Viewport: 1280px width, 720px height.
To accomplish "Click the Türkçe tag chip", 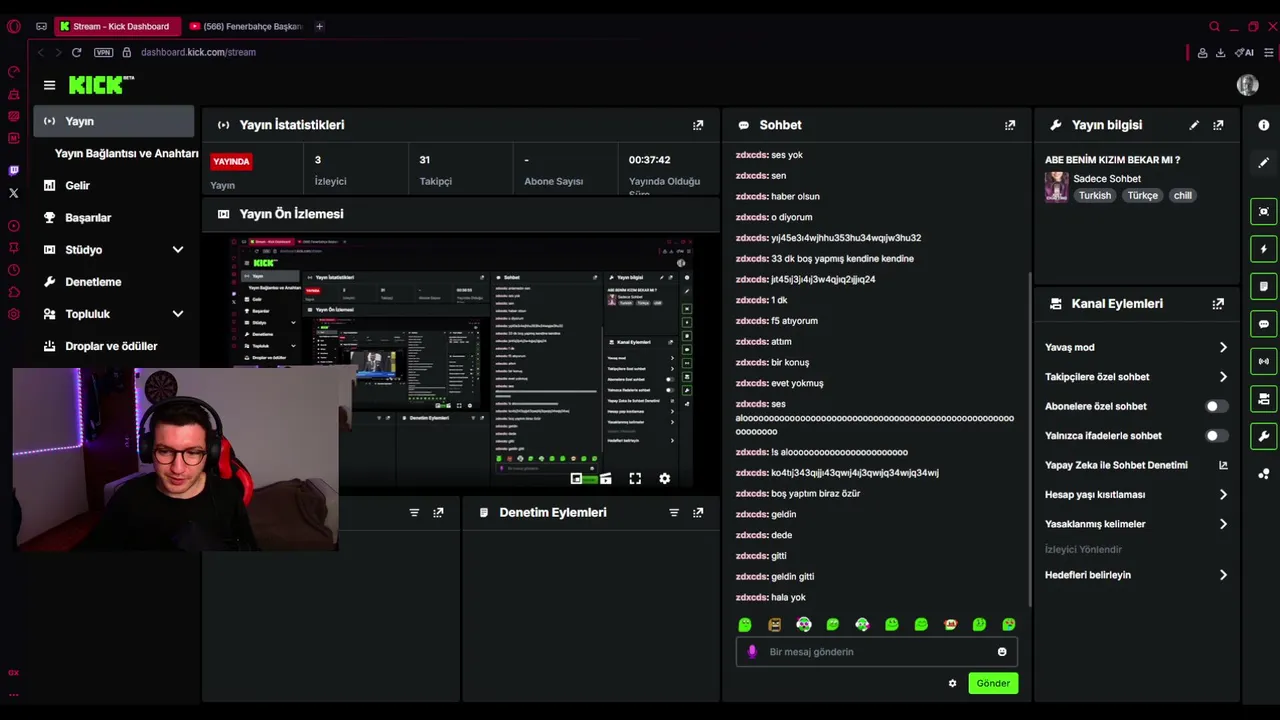I will click(1142, 195).
